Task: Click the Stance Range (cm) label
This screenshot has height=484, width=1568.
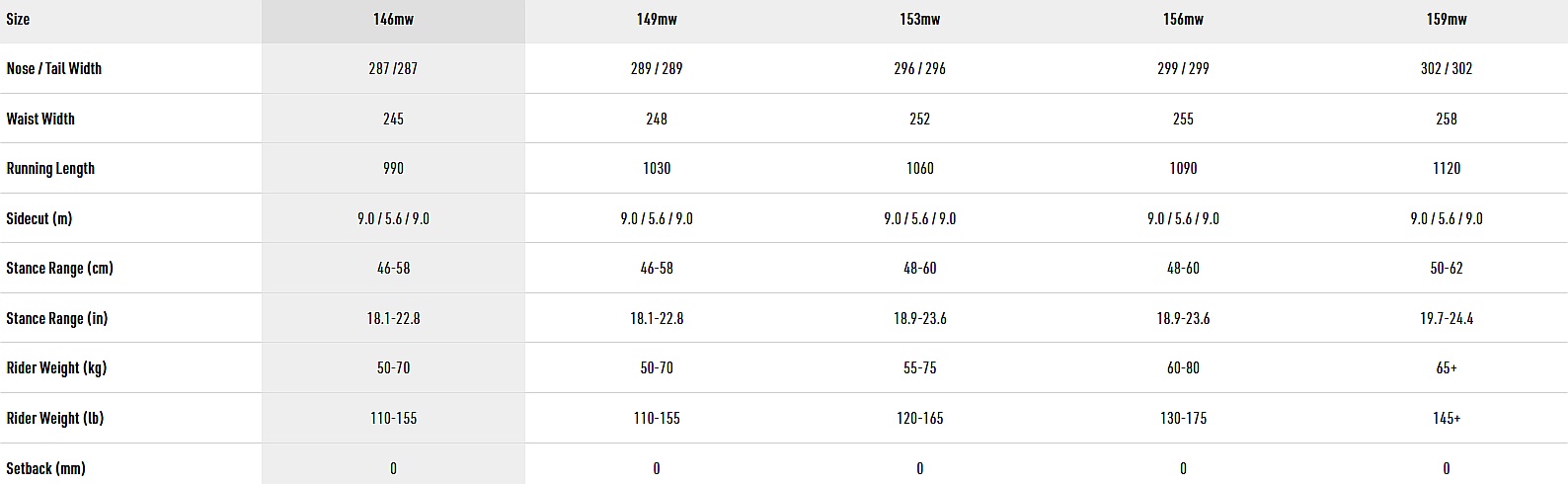Action: 59,269
